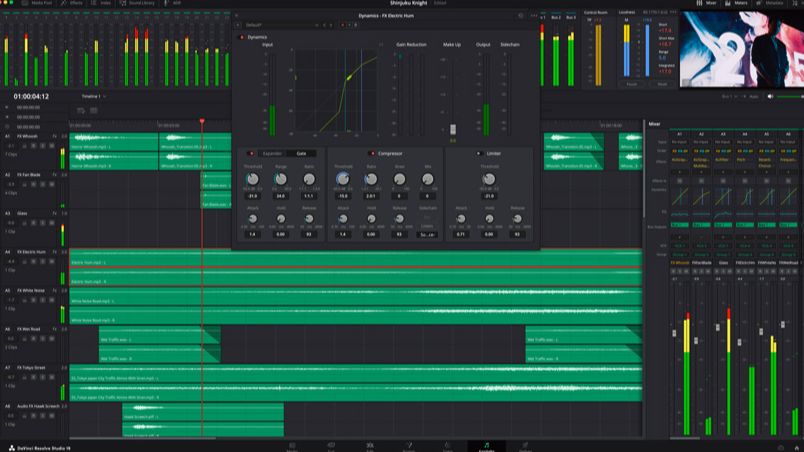Switch to the Gate tab
The height and width of the screenshot is (452, 804).
(302, 153)
